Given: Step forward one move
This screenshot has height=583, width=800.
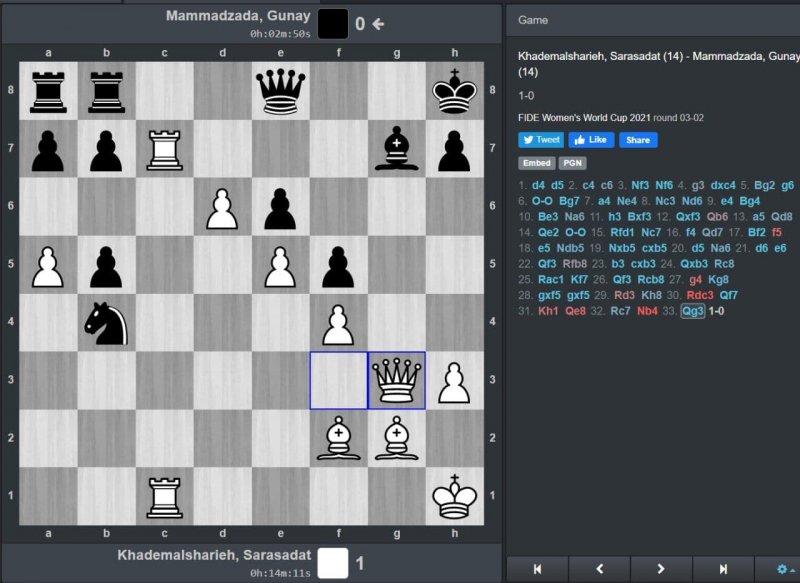Looking at the screenshot, I should pos(661,569).
